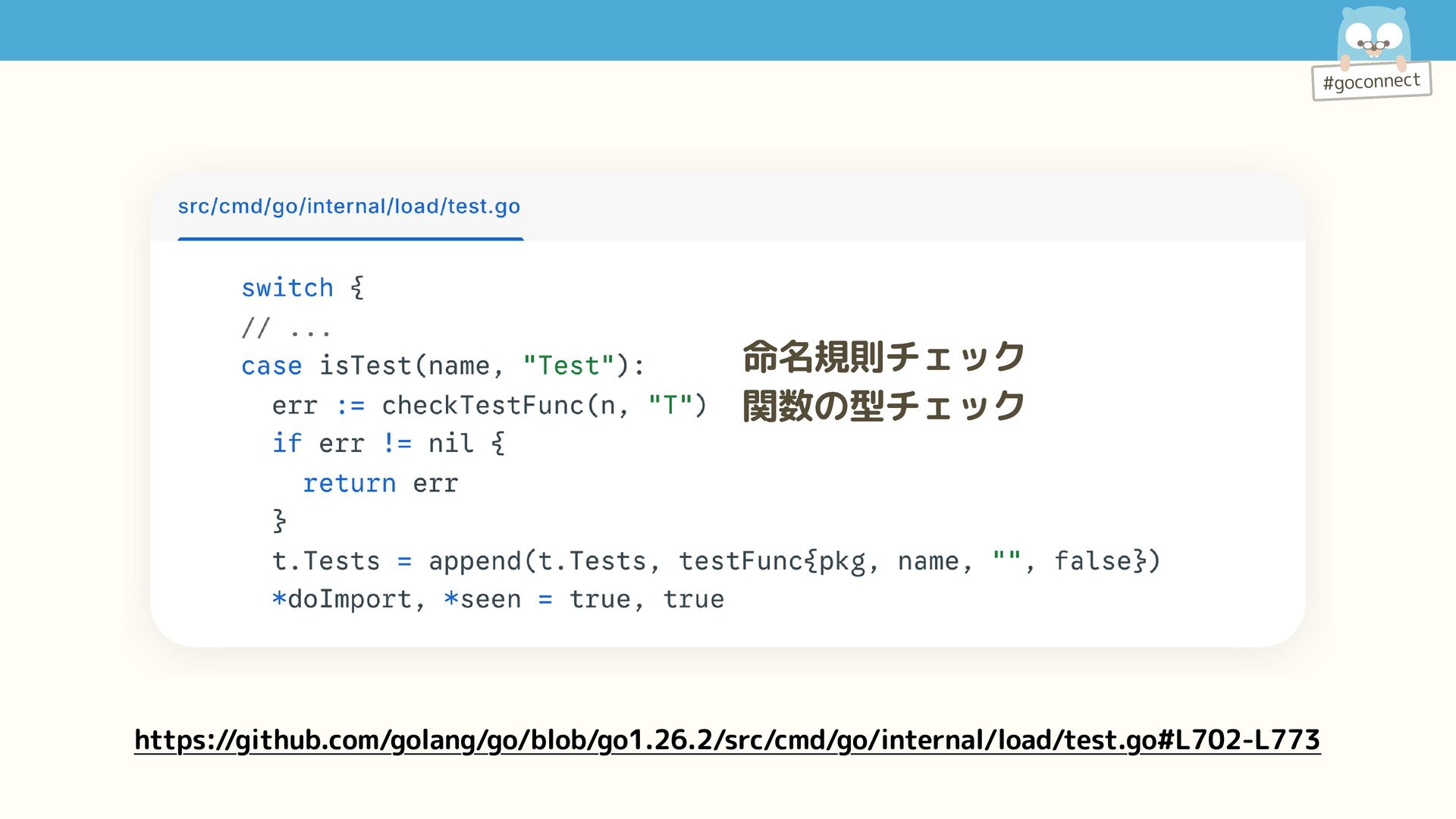Click the switch keyword in code
This screenshot has height=819, width=1456.
pos(287,288)
